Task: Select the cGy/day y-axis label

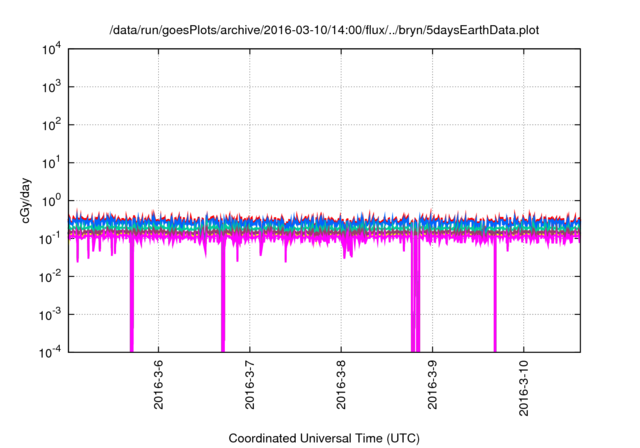Action: click(26, 200)
